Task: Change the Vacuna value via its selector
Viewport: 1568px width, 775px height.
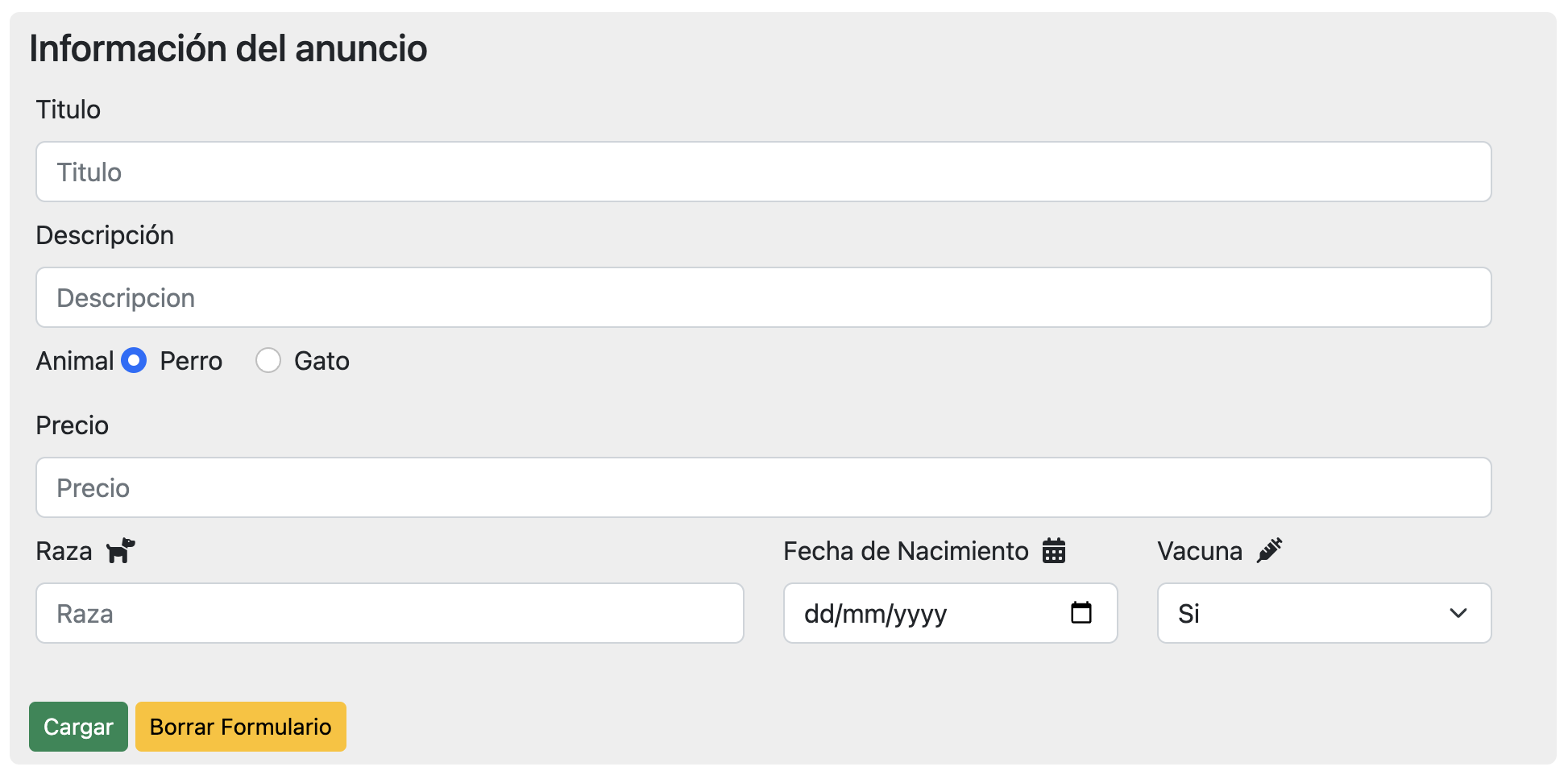Action: click(1323, 613)
